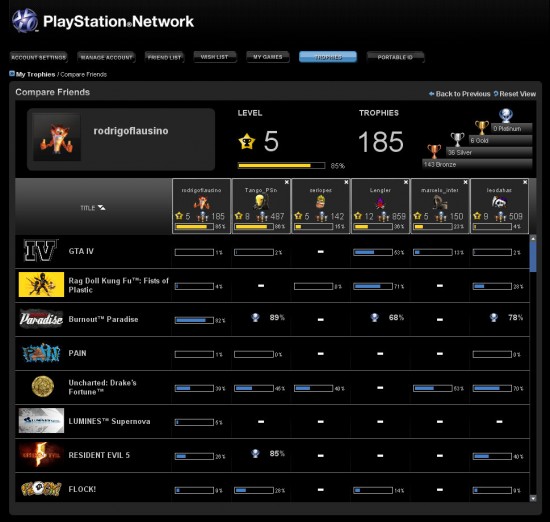Click the scrollbar down arrow

[x=533, y=498]
